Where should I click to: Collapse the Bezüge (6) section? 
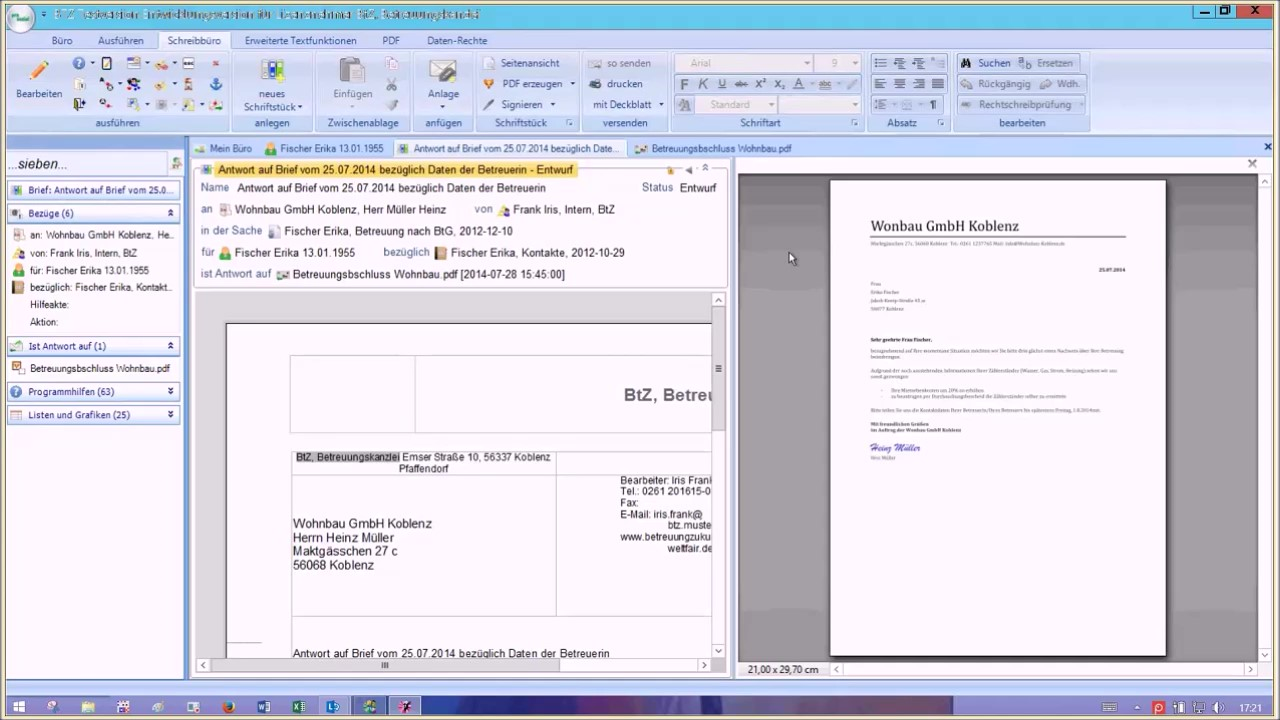[170, 213]
